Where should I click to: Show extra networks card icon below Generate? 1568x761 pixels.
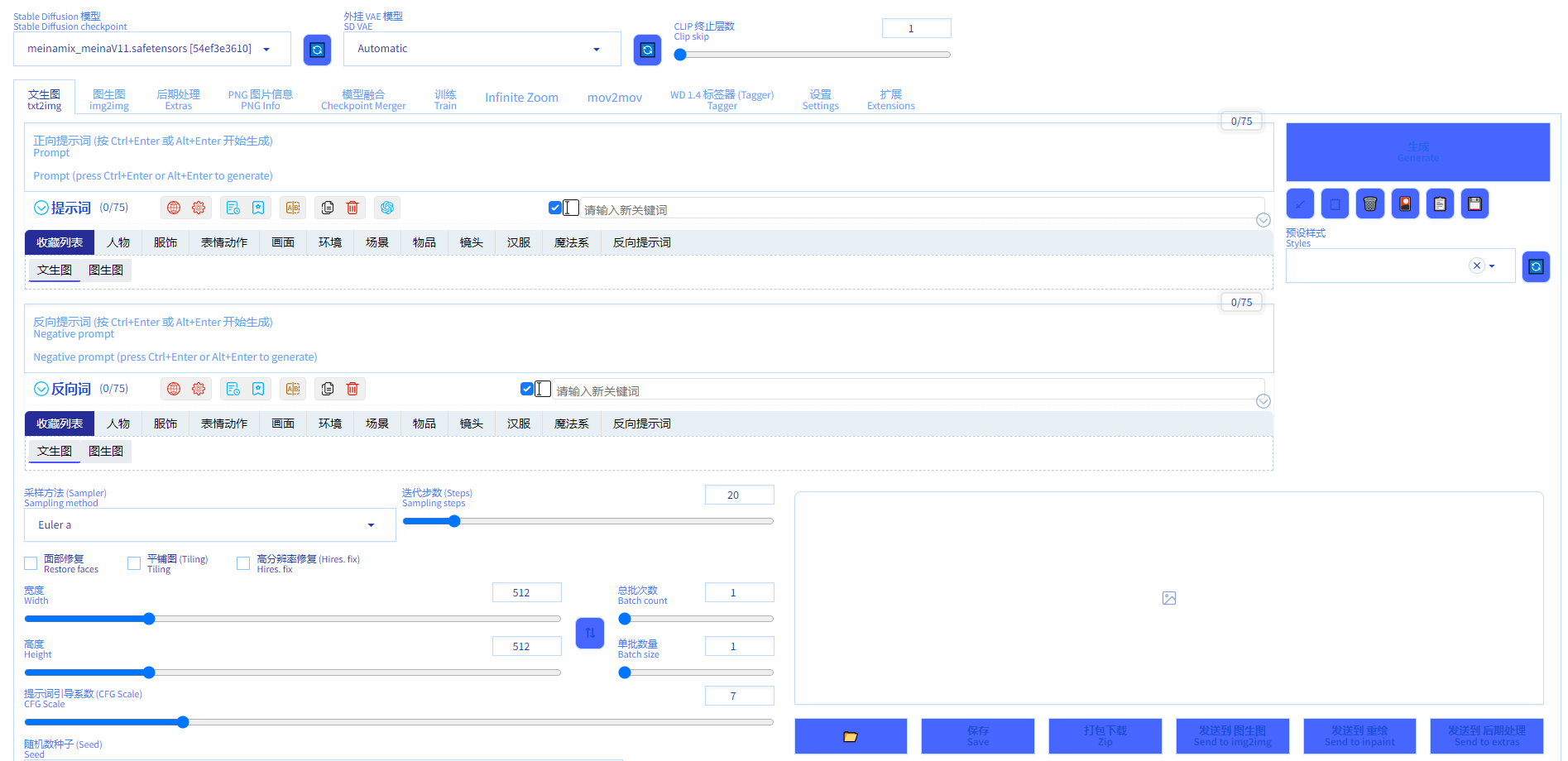point(1405,203)
